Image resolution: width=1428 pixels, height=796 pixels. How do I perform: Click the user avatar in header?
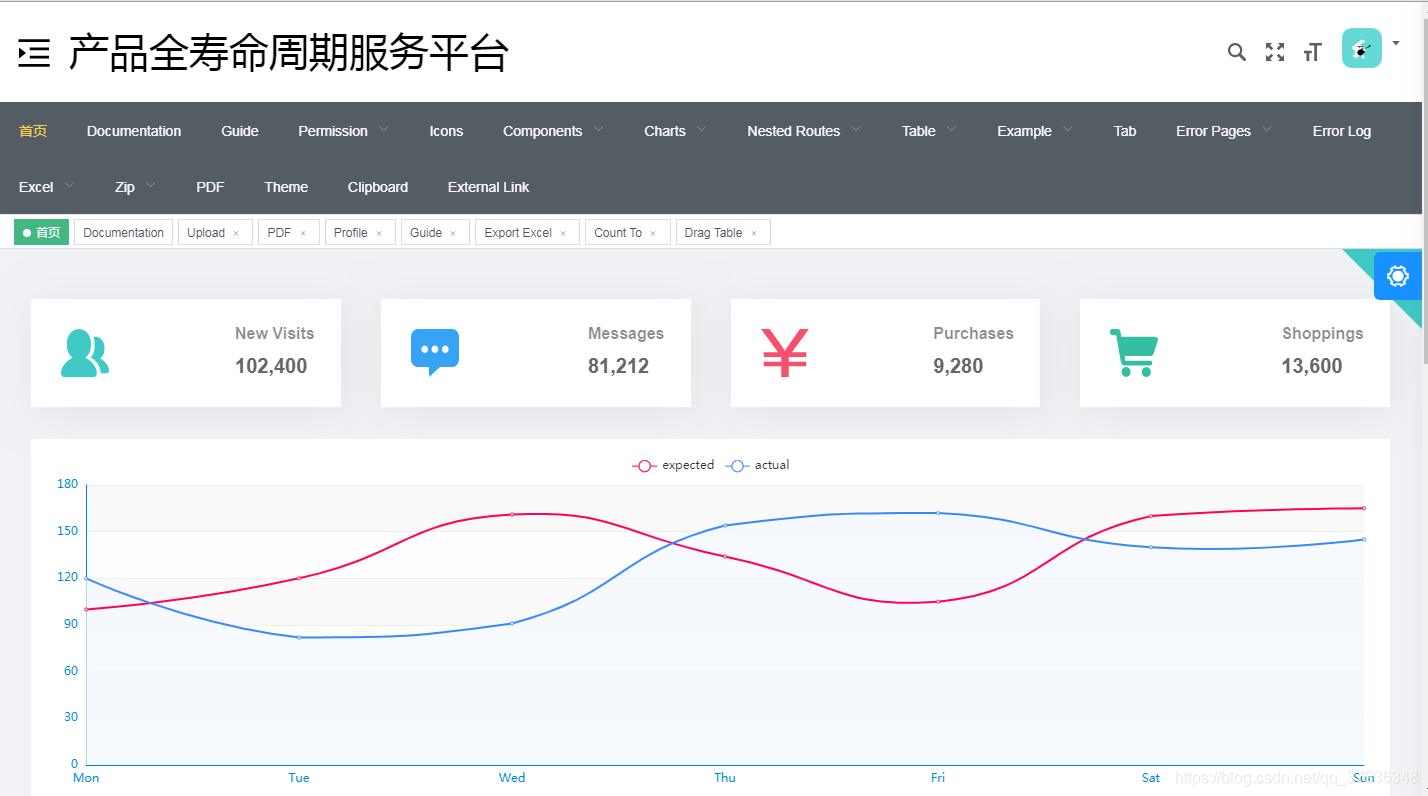(1361, 47)
